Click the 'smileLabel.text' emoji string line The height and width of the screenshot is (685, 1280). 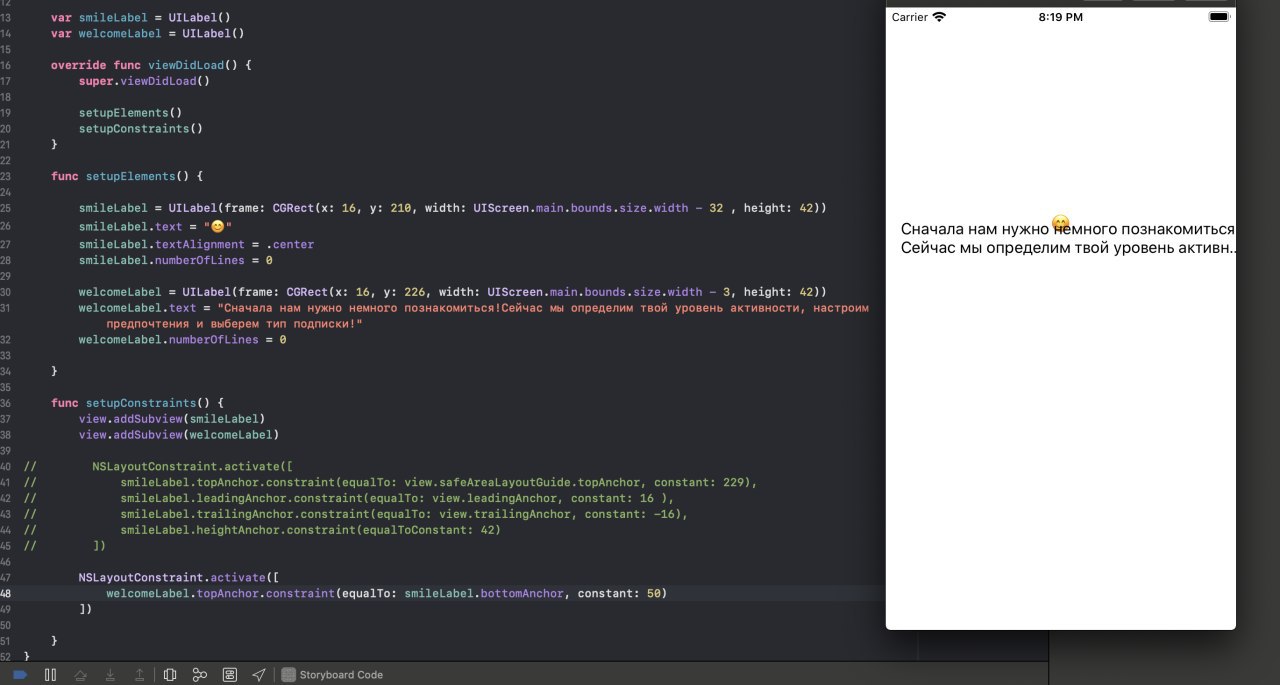(x=155, y=228)
